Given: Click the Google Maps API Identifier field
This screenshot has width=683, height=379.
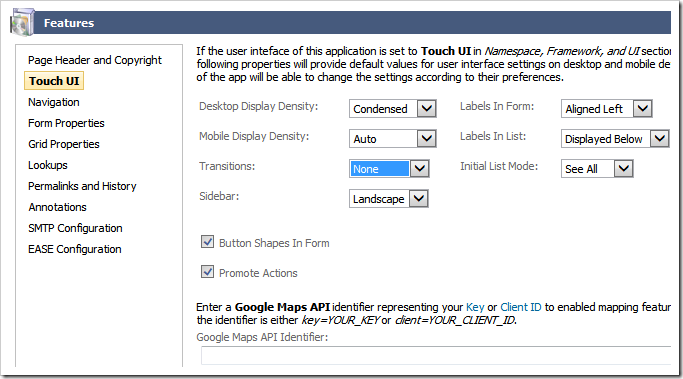Looking at the screenshot, I should [x=436, y=355].
